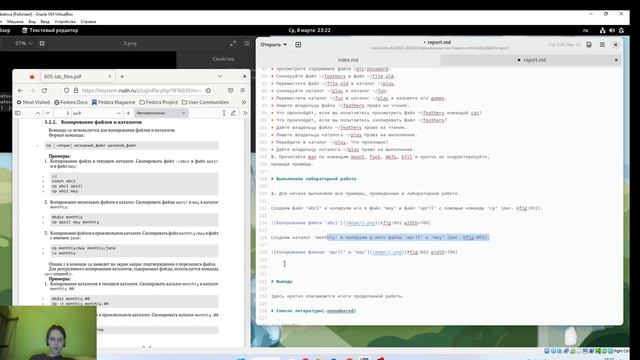The height and width of the screenshot is (360, 640).
Task: Open the image viewer hamburger menu
Action: pos(247,43)
